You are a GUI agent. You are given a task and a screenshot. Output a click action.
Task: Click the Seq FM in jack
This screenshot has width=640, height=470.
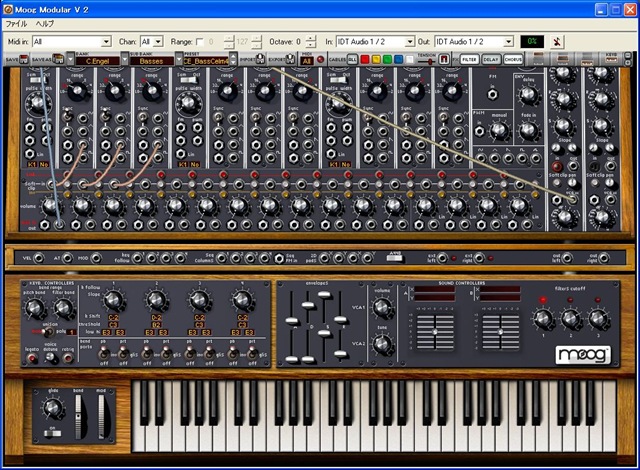tap(279, 258)
